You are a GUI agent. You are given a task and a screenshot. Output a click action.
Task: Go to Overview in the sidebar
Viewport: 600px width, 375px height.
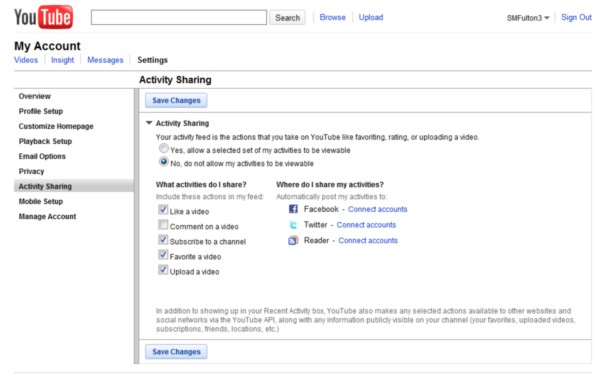tap(35, 96)
